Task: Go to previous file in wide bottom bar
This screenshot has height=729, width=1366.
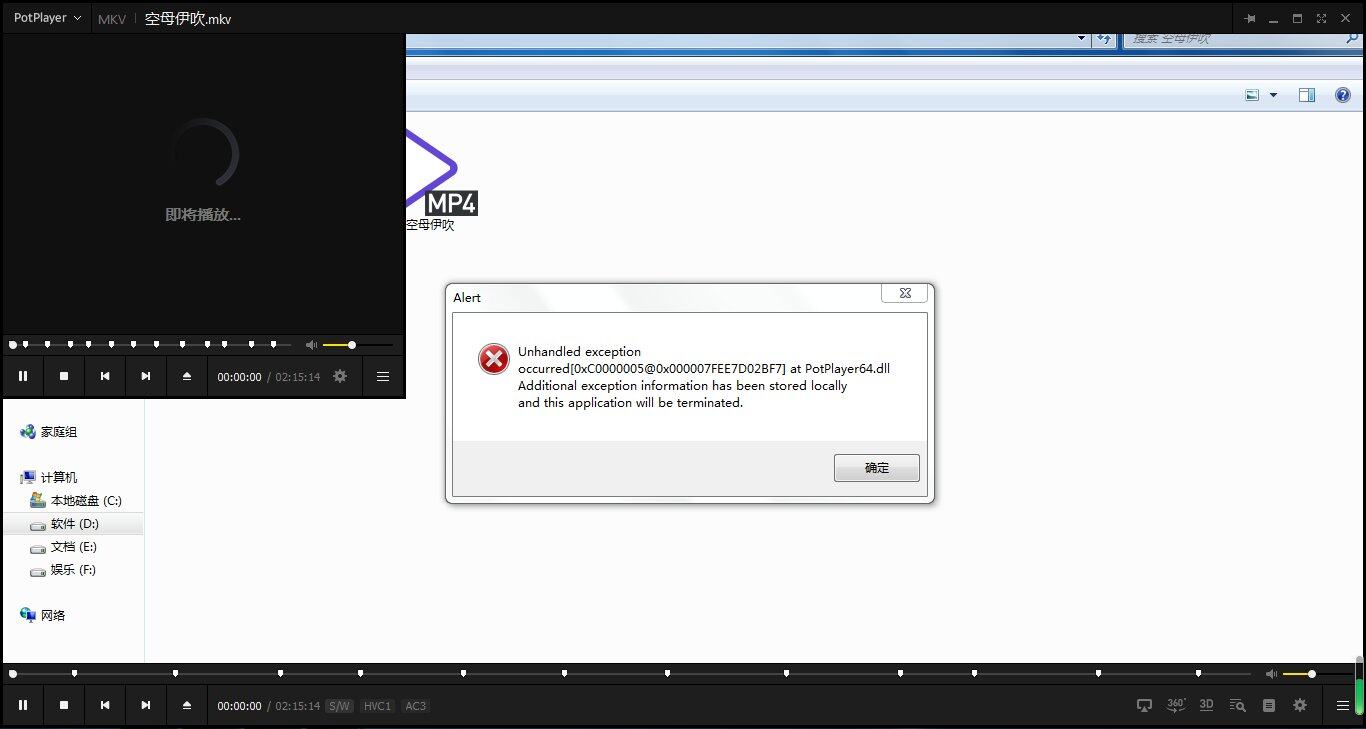Action: coord(105,705)
